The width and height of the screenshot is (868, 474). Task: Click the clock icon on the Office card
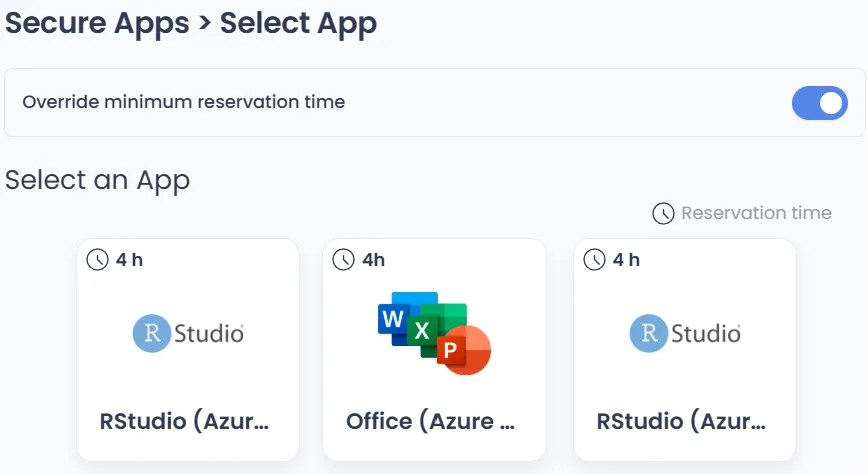point(344,260)
